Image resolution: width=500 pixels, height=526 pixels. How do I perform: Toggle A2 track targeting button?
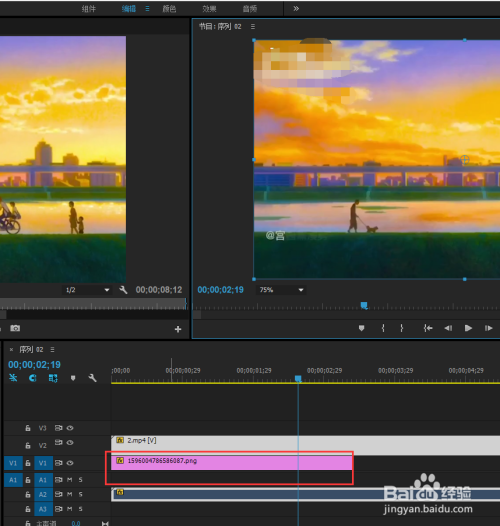pyautogui.click(x=43, y=494)
